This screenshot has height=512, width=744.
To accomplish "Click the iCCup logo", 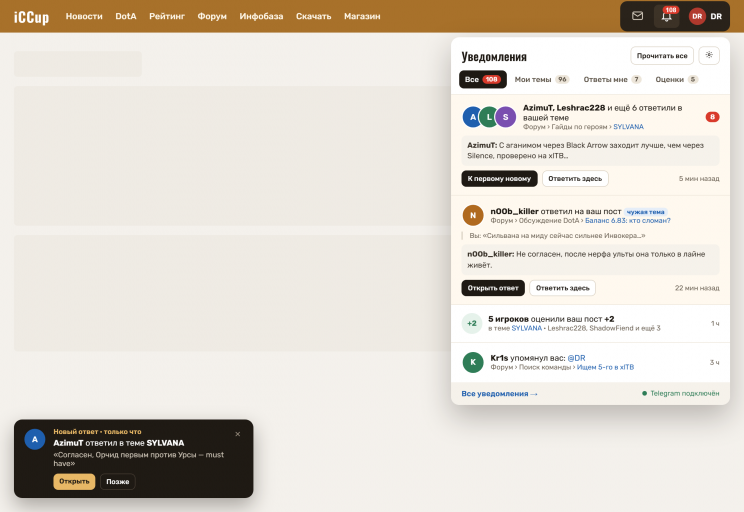I will tap(31, 17).
